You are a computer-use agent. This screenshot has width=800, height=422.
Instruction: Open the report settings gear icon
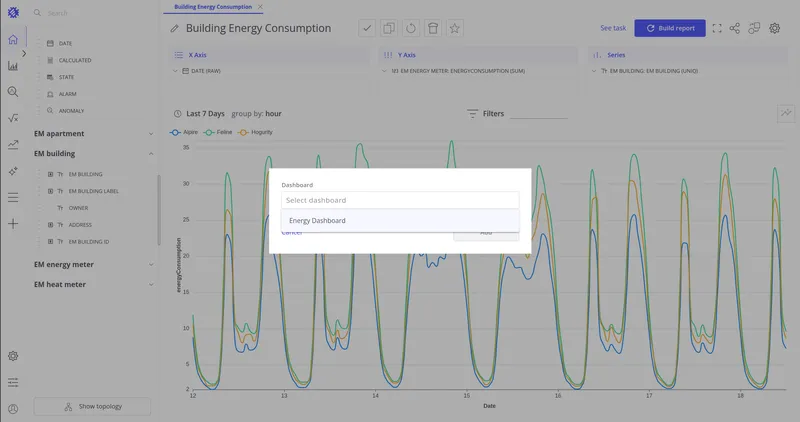[774, 29]
